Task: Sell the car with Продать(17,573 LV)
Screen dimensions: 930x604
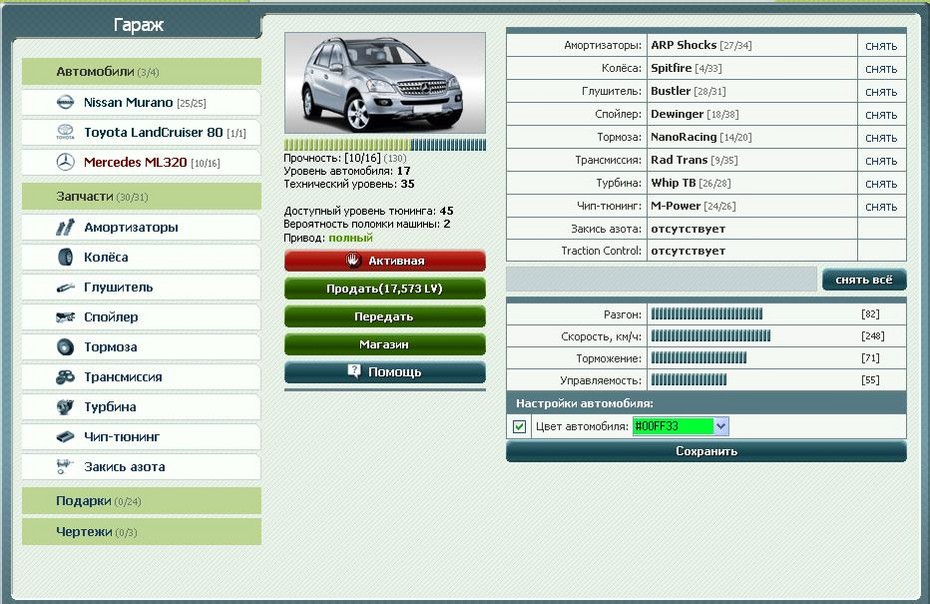Action: point(385,288)
